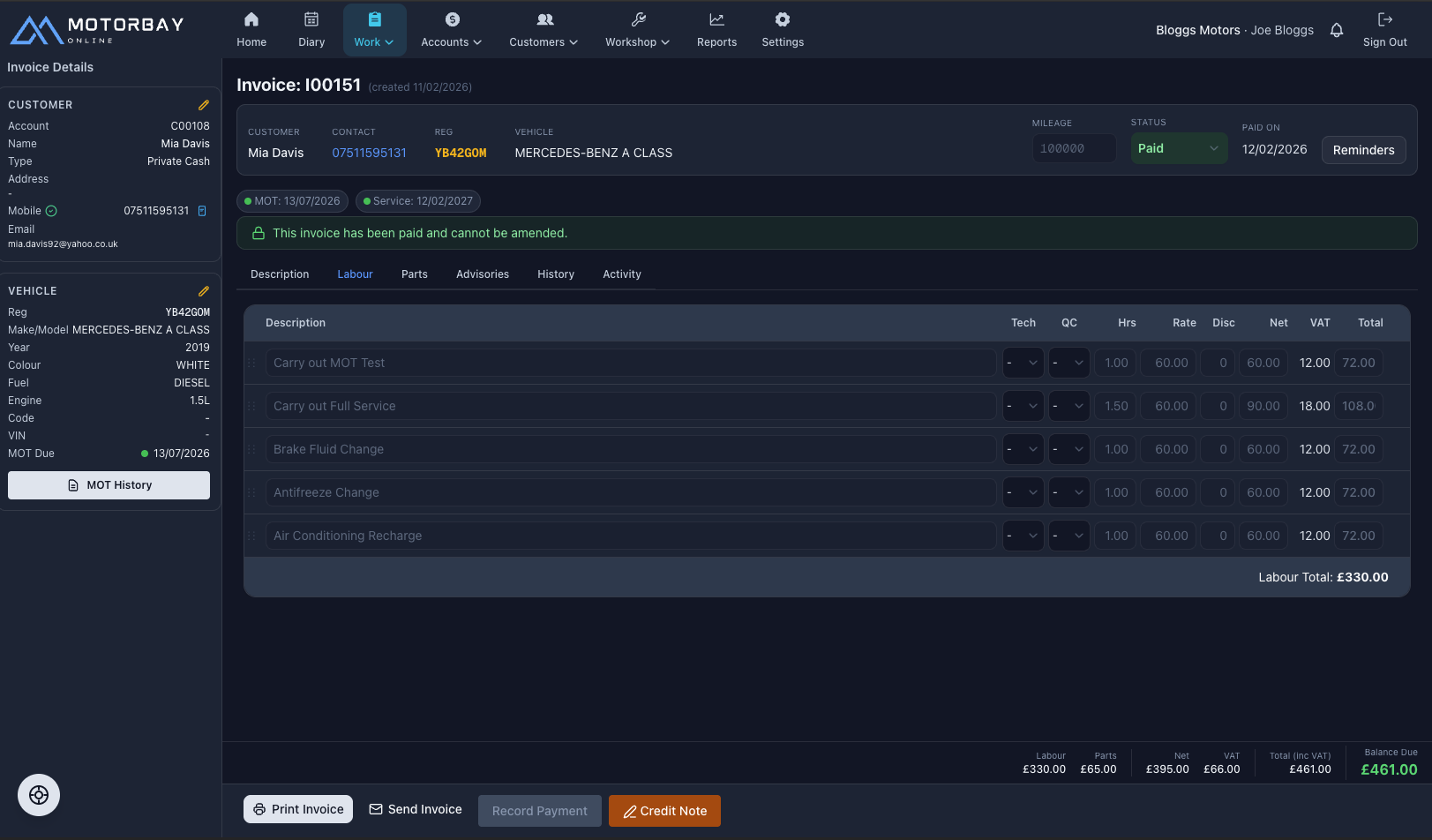
Task: Click the notification bell
Action: click(x=1337, y=29)
